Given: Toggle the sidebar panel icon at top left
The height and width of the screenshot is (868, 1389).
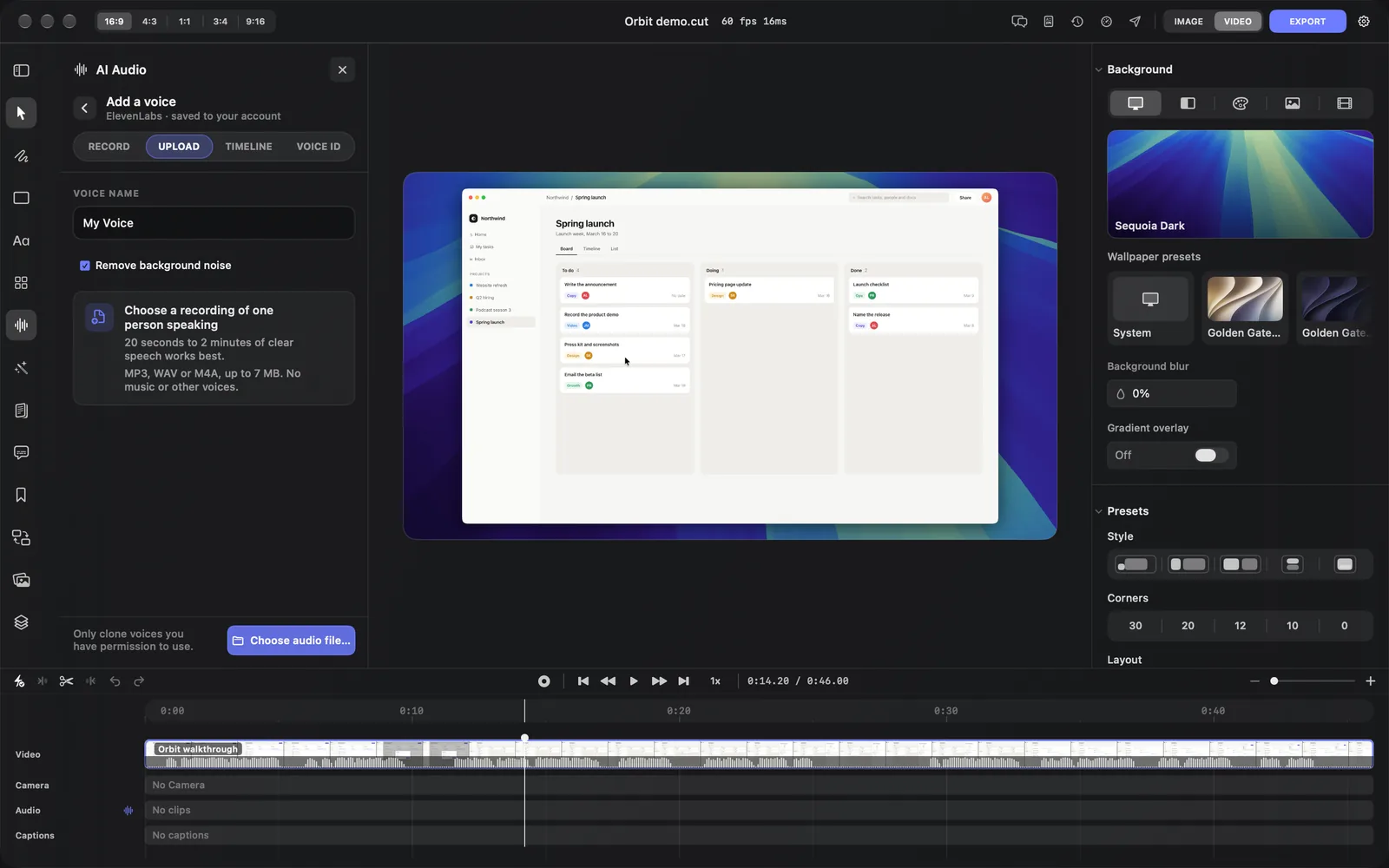Looking at the screenshot, I should pyautogui.click(x=21, y=70).
